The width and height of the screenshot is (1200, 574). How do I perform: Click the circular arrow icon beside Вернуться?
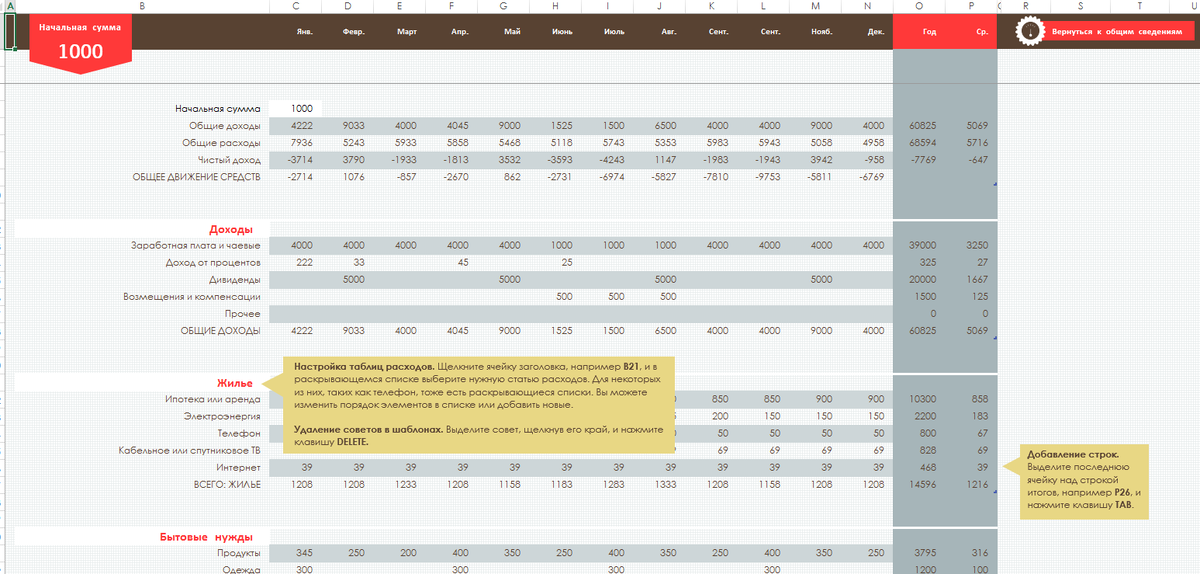pos(1029,31)
